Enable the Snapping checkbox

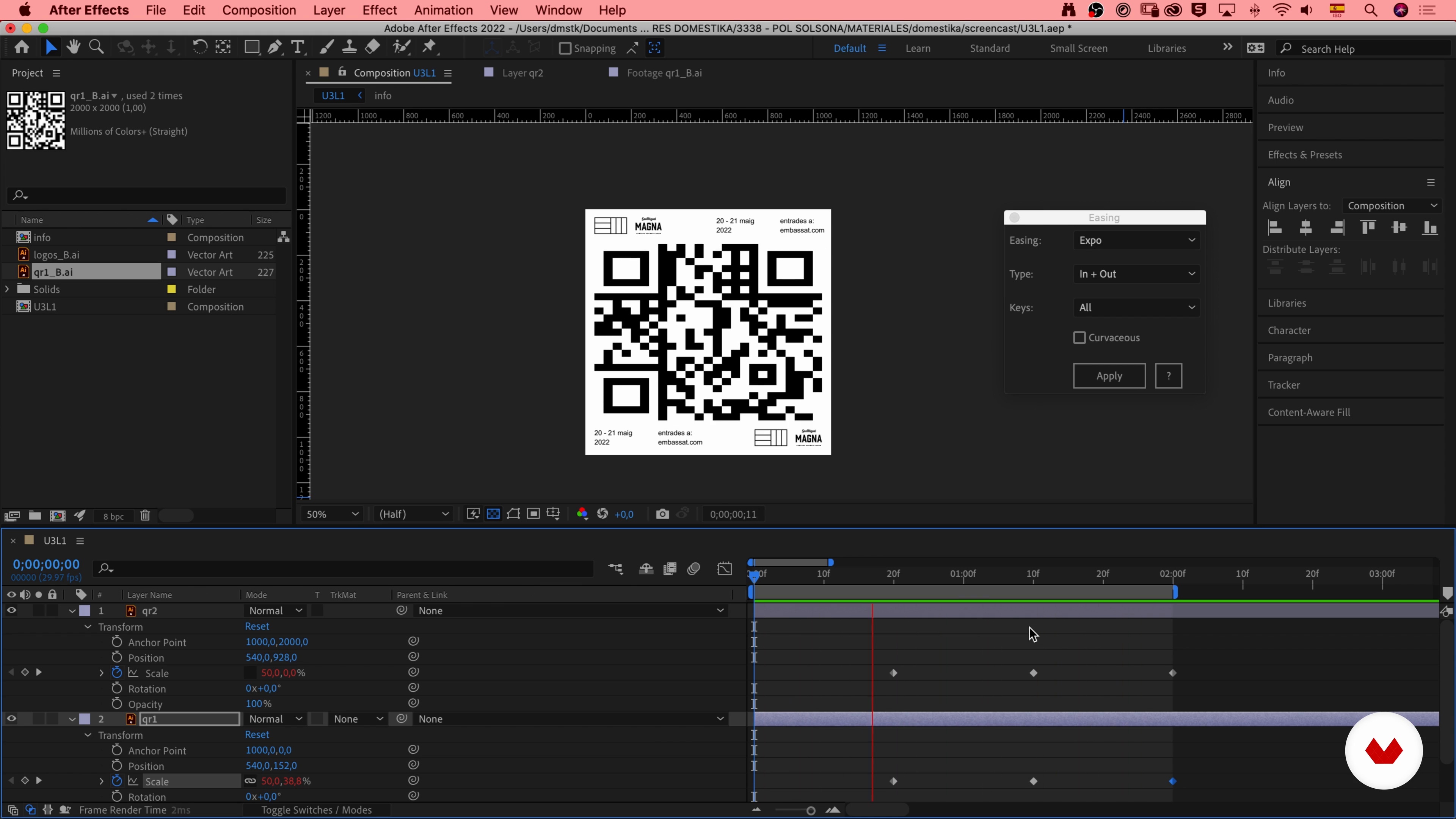click(x=565, y=48)
